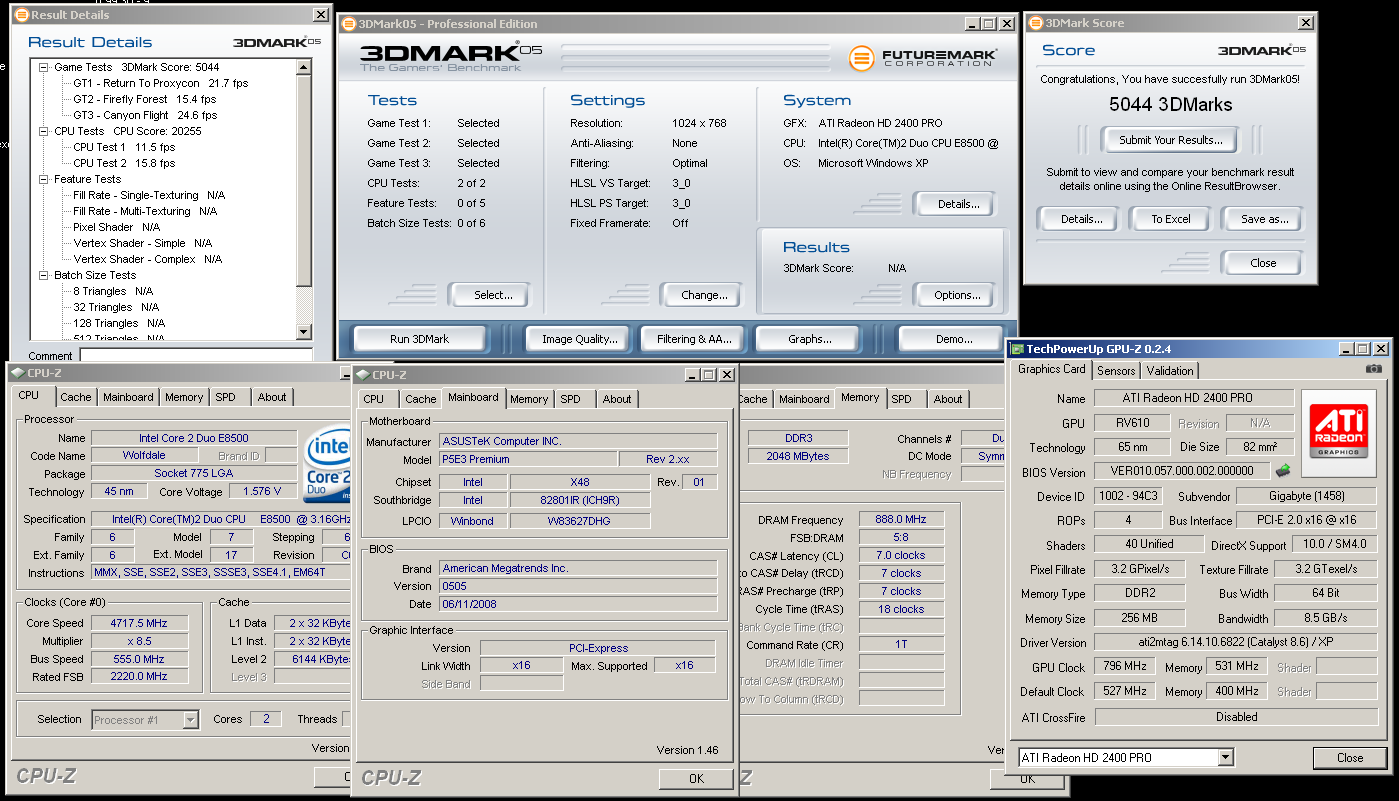
Task: Click the BIOS save icon in GPU-Z
Action: [1283, 471]
